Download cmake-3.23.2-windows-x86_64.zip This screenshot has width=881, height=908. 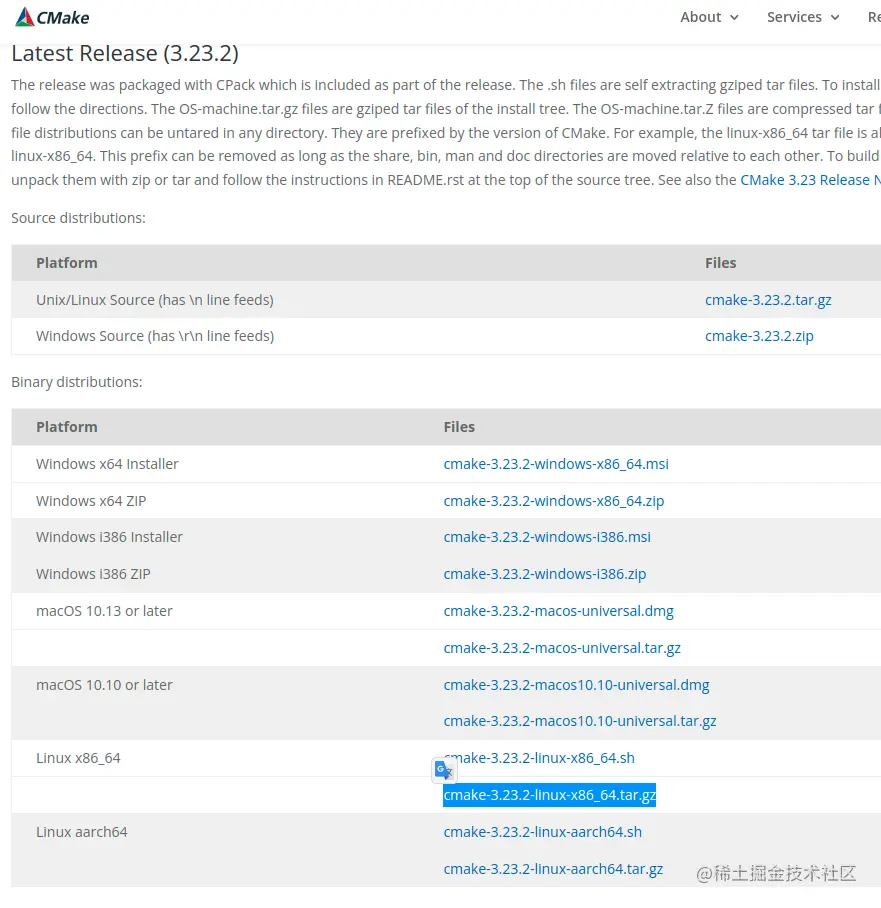coord(554,501)
